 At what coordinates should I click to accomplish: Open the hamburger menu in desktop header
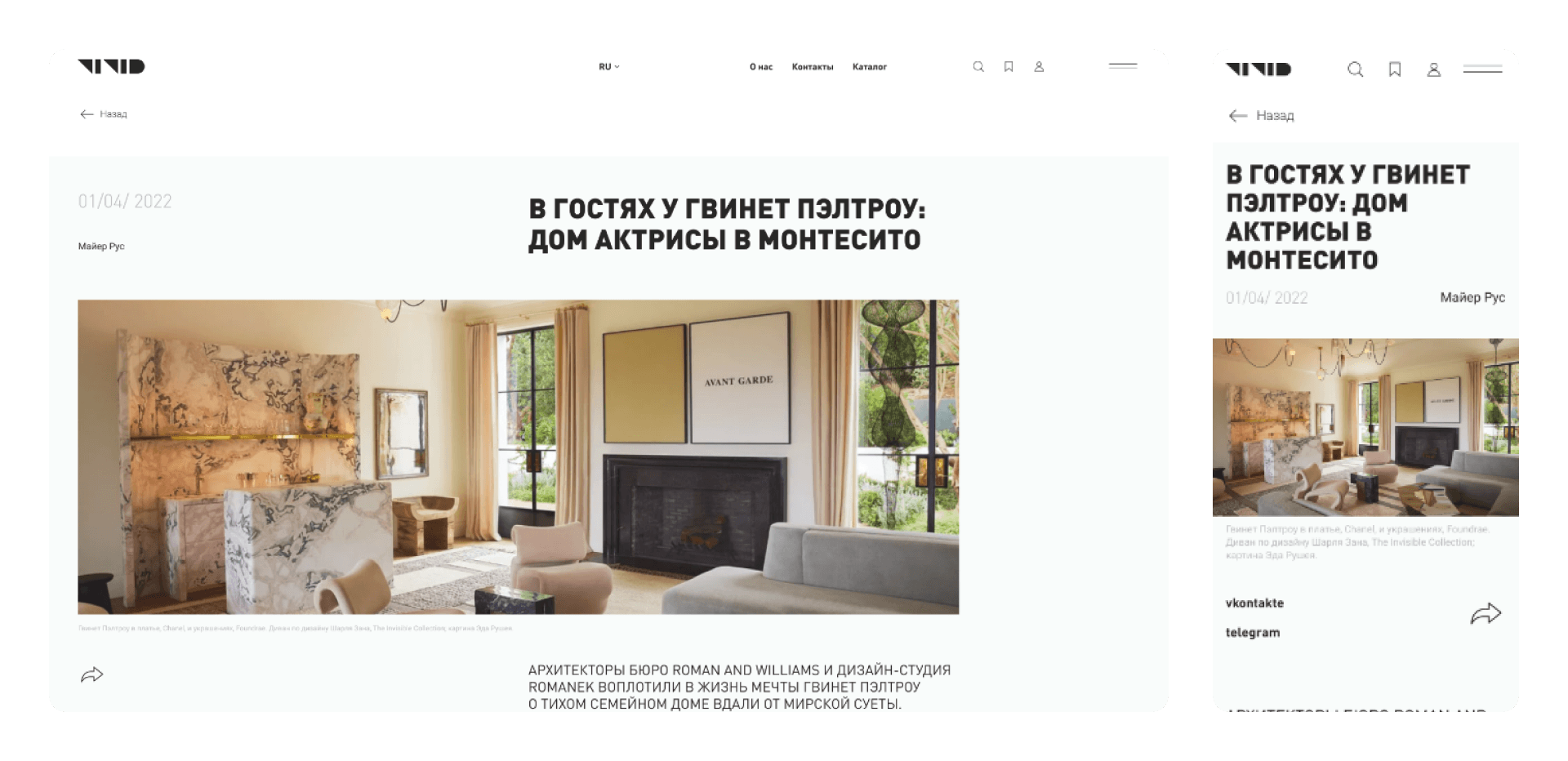pos(1123,66)
